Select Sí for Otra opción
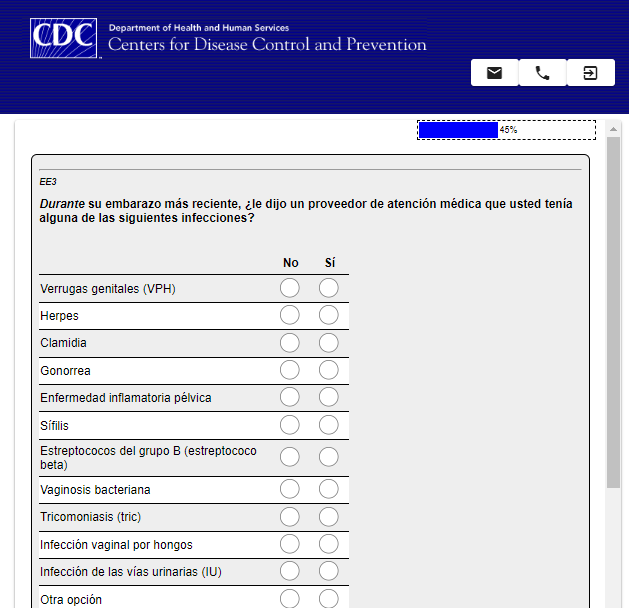The height and width of the screenshot is (608, 629). tap(329, 599)
